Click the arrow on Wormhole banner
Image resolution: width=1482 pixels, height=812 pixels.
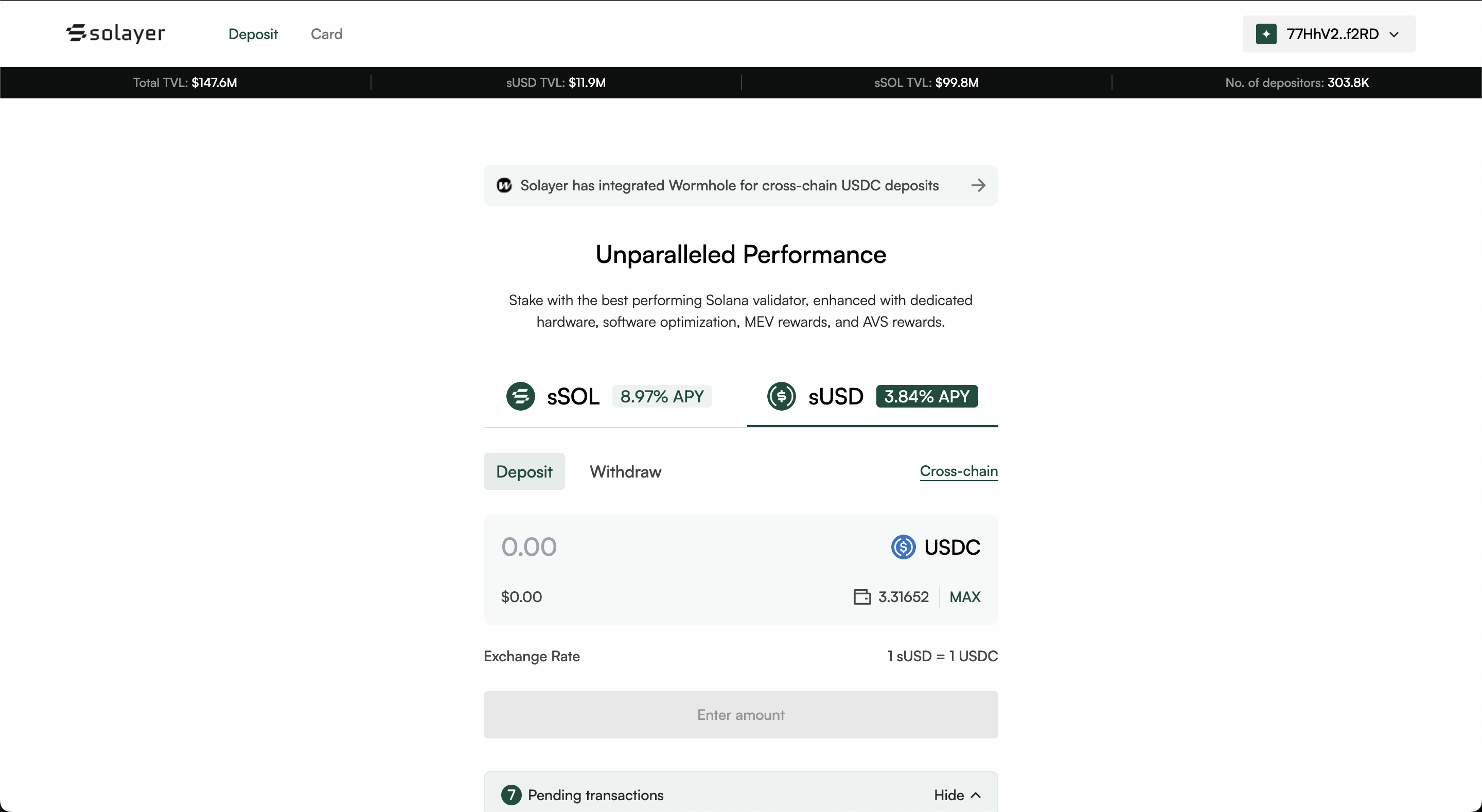[978, 185]
